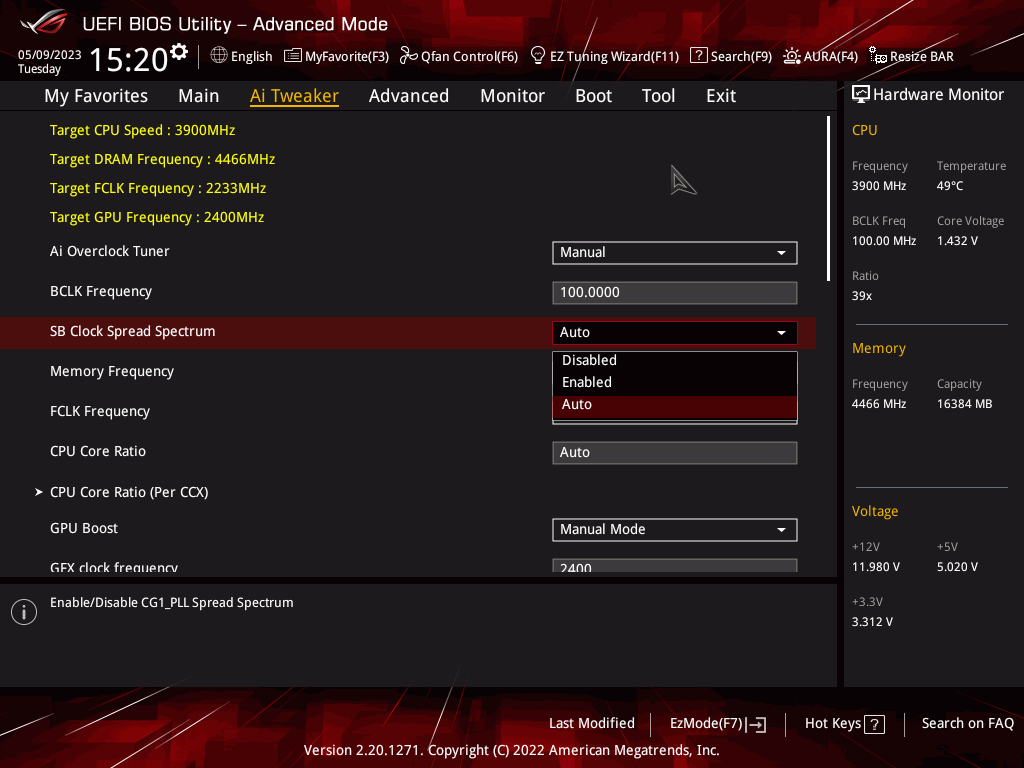1024x768 pixels.
Task: Click Target GPU Frequency : 2400MHz text
Action: coord(157,217)
